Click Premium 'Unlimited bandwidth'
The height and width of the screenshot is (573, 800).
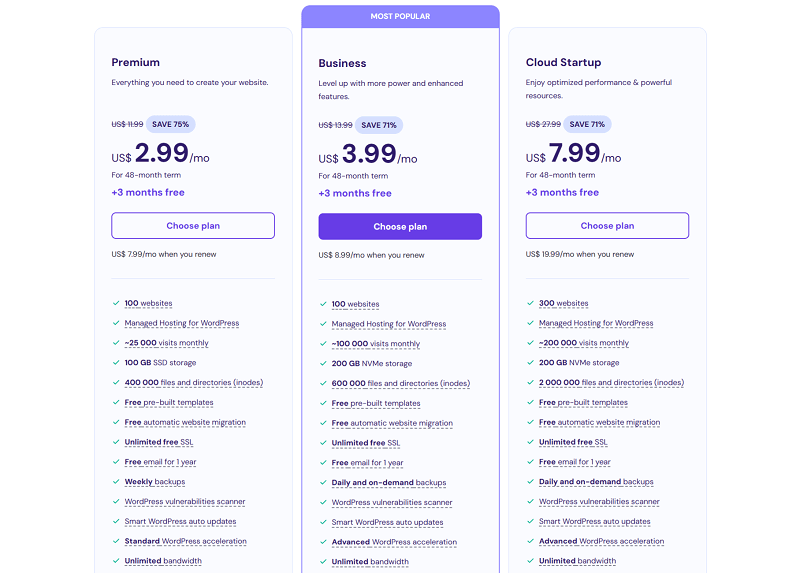tap(163, 561)
